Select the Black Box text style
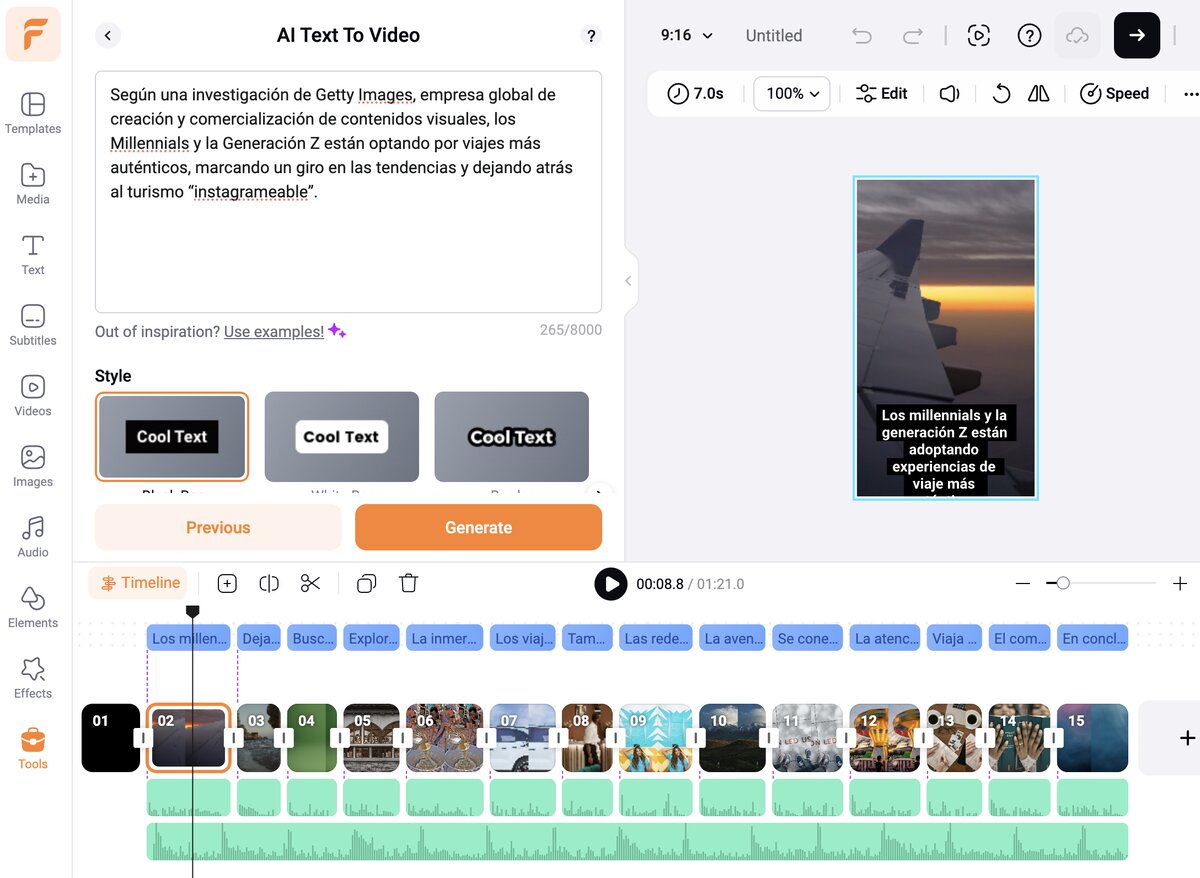Screen dimensions: 1200x878 pos(171,436)
